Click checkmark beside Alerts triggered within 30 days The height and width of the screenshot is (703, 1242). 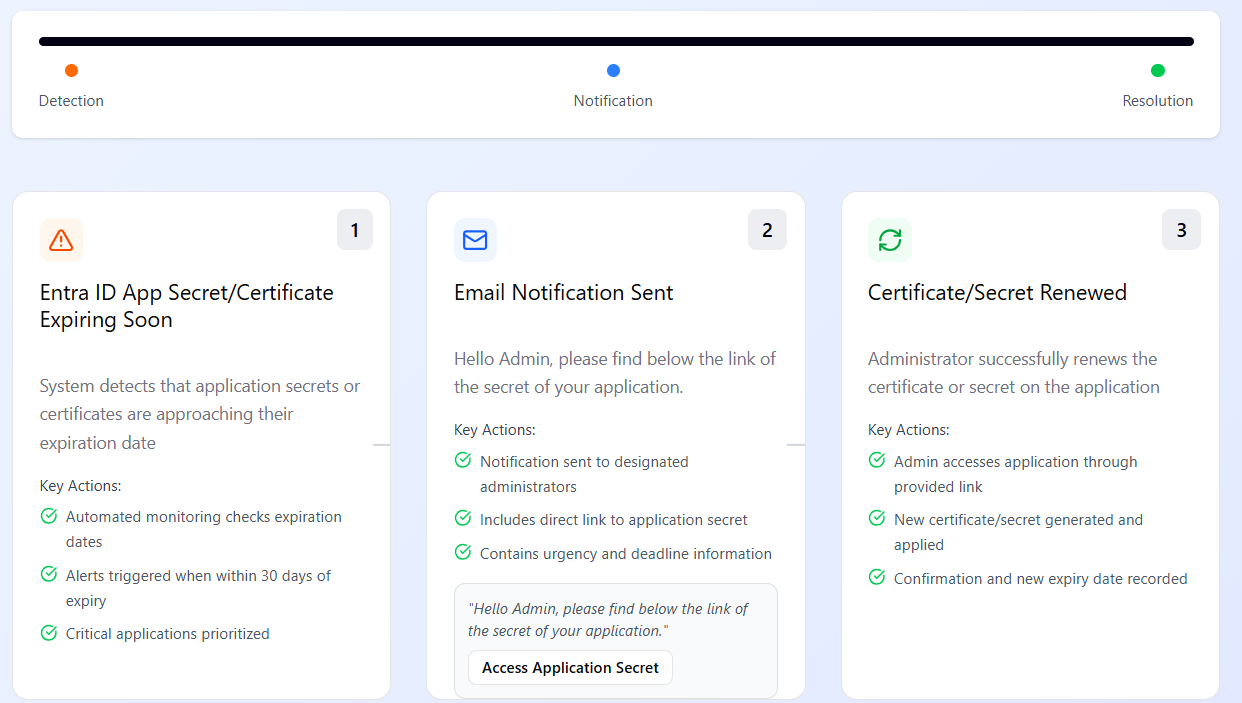tap(48, 574)
